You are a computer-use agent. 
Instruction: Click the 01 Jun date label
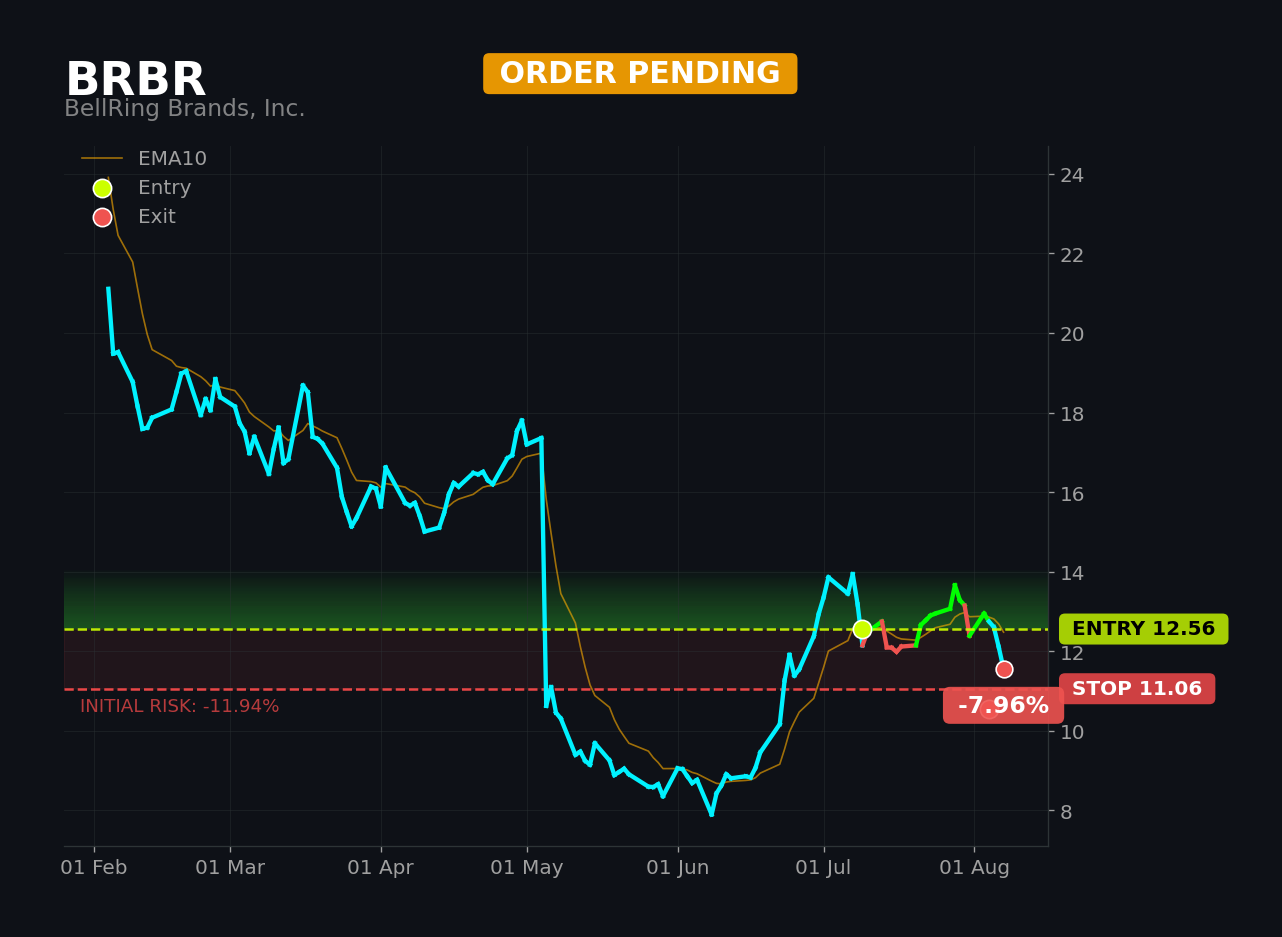(678, 868)
